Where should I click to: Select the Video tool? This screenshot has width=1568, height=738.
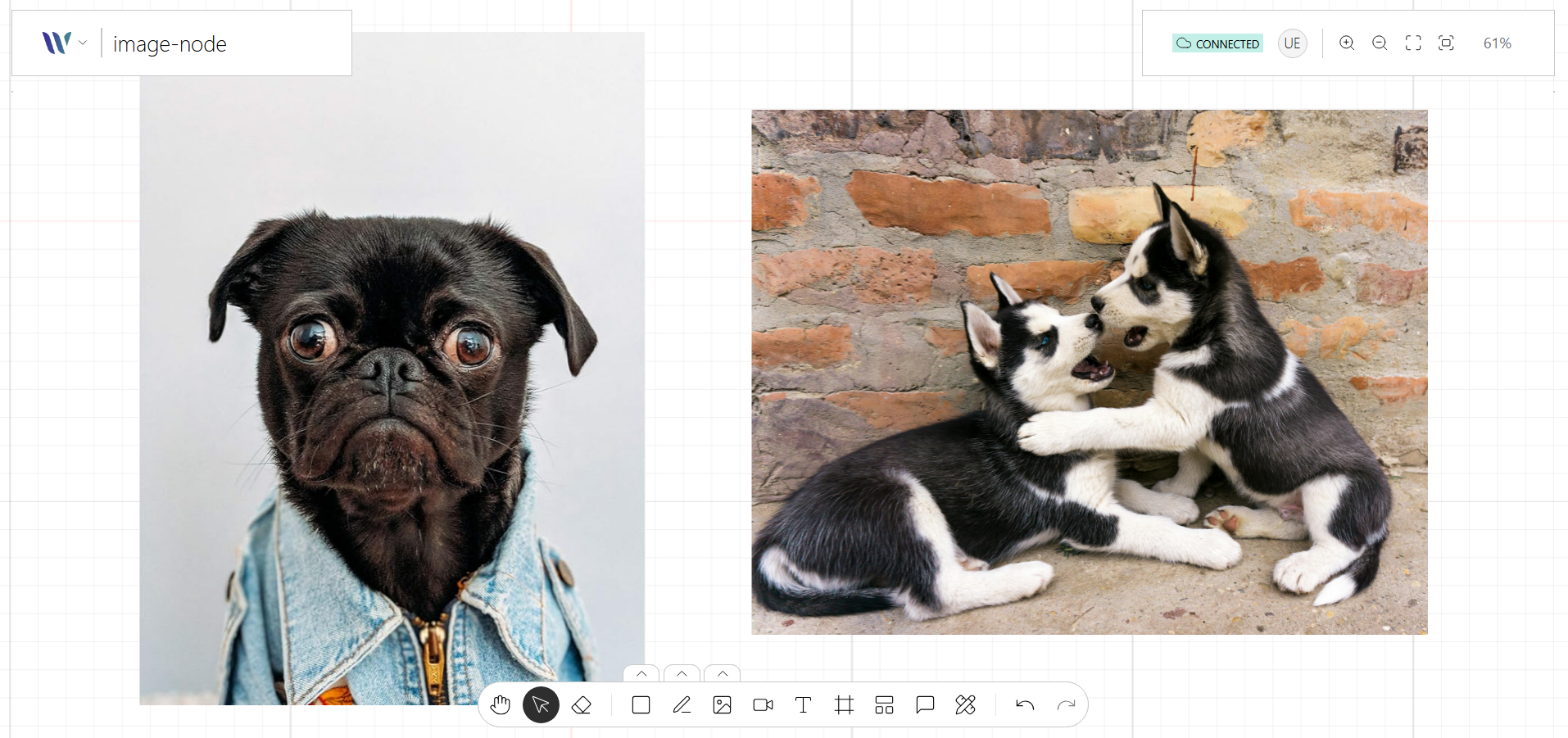pos(762,704)
